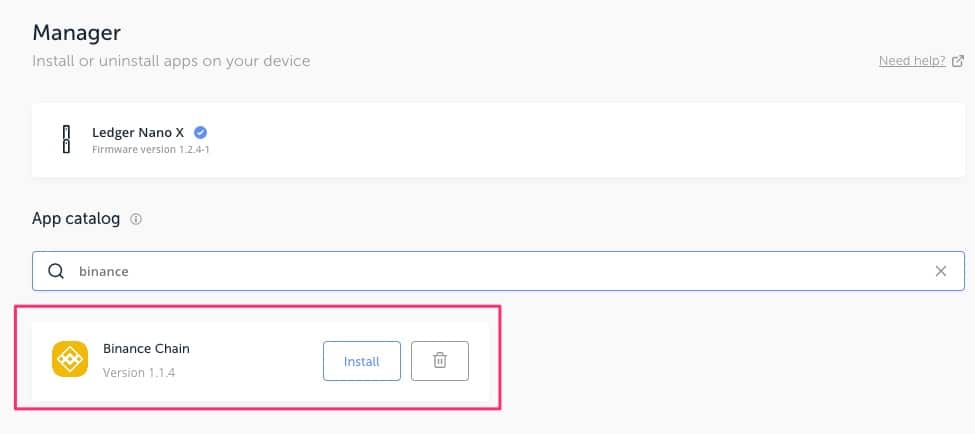
Task: Click the blue verified badge icon
Action: [x=200, y=132]
